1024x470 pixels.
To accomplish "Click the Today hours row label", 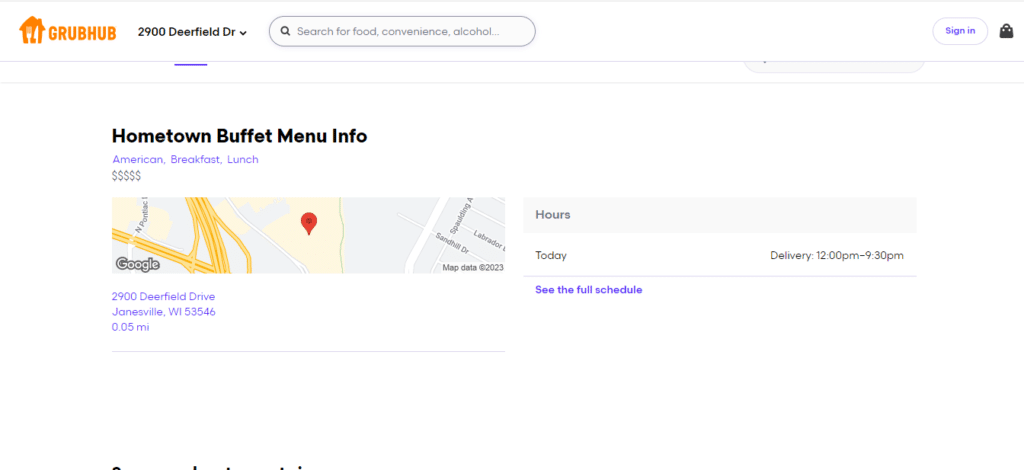I will 551,255.
